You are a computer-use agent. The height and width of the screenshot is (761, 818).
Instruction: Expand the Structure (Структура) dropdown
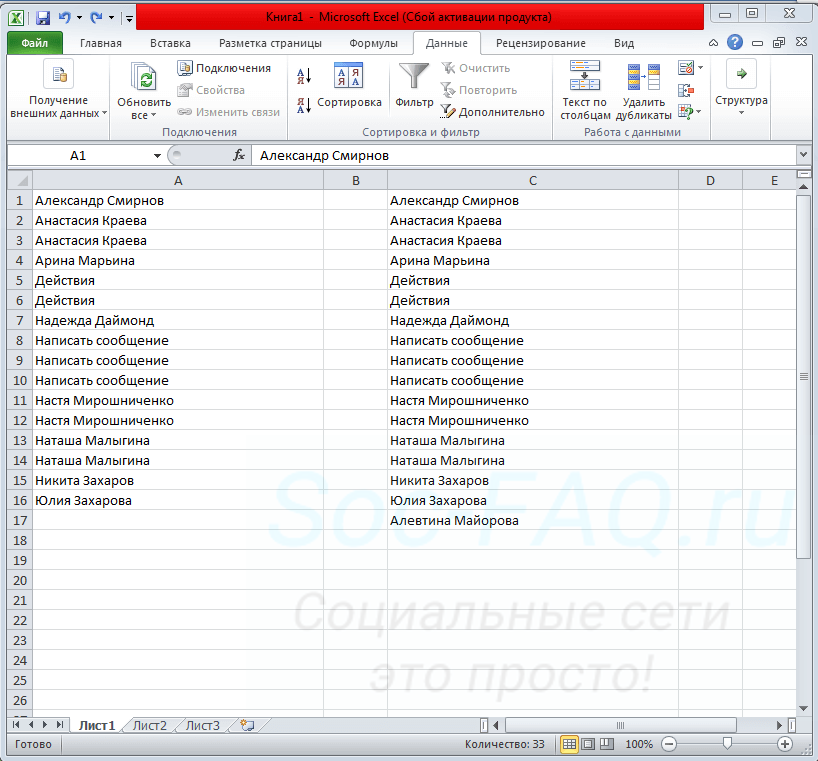(741, 90)
